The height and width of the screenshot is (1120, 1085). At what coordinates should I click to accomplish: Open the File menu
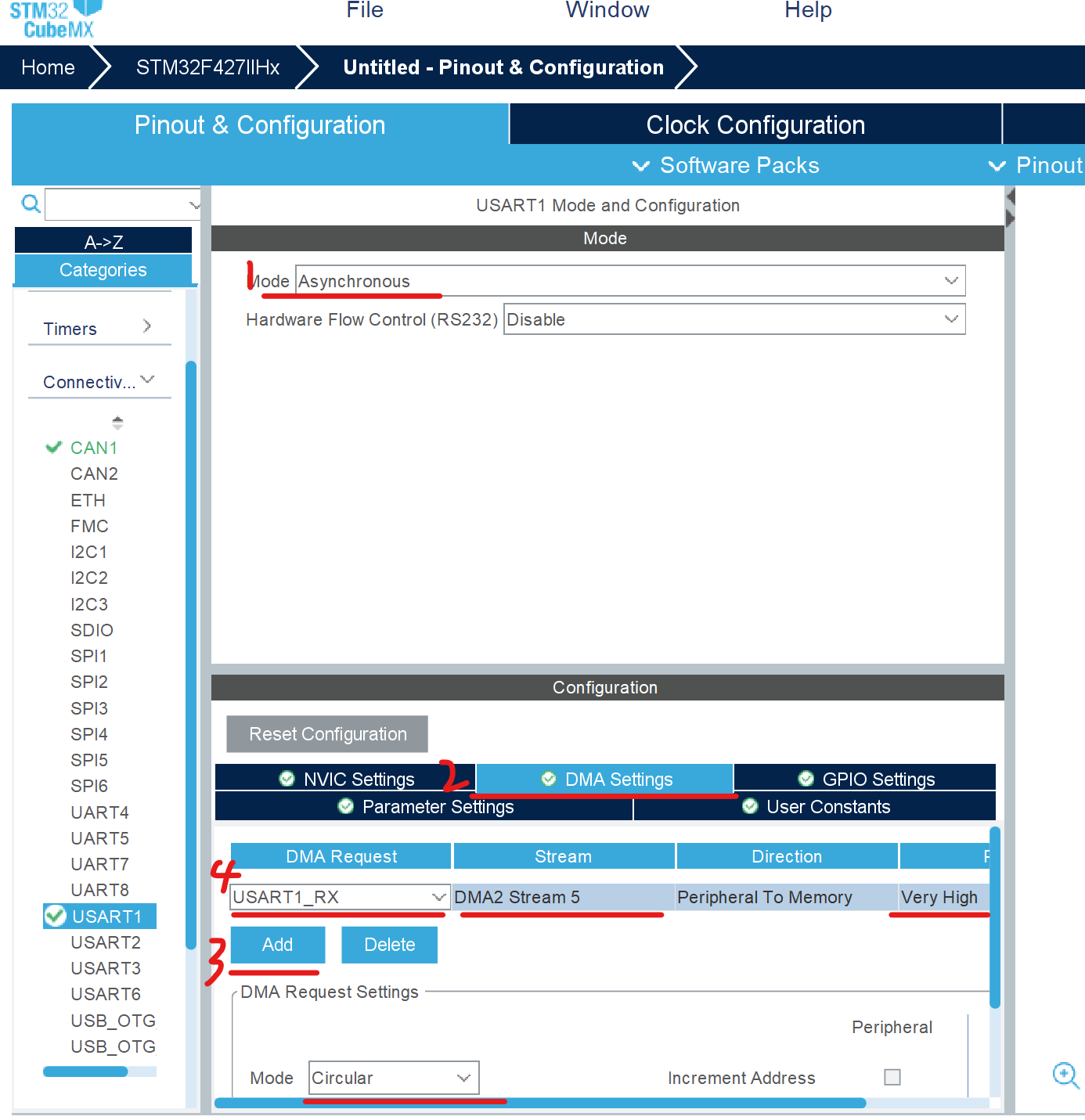(x=365, y=10)
